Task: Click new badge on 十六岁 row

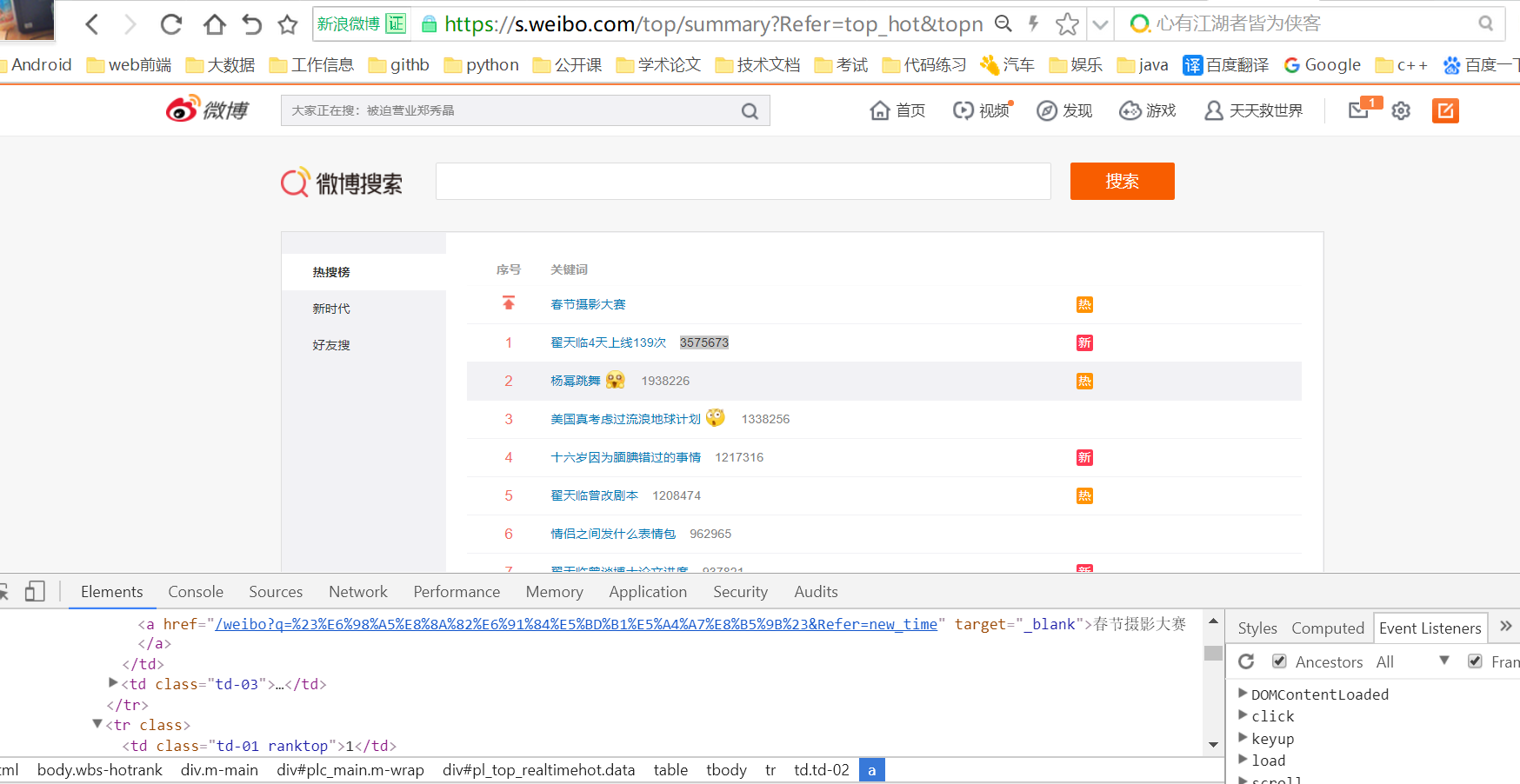Action: point(1084,457)
